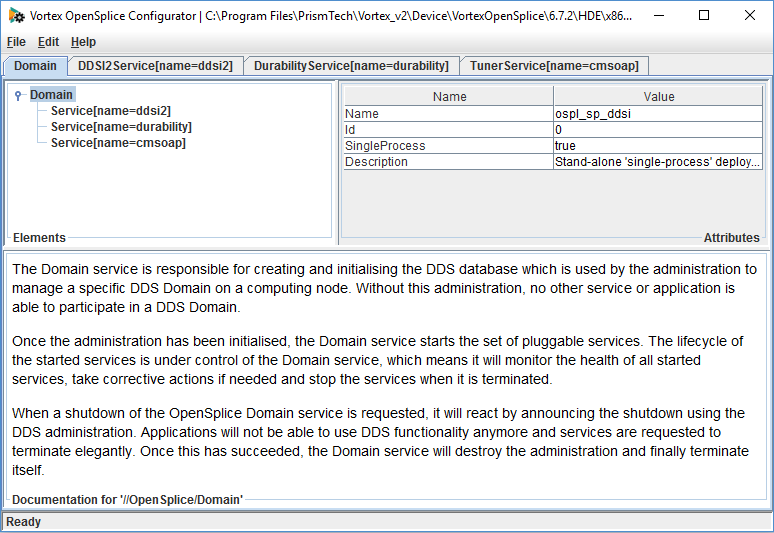This screenshot has width=774, height=533.
Task: Click the 'Ready' status bar text
Action: pyautogui.click(x=23, y=522)
